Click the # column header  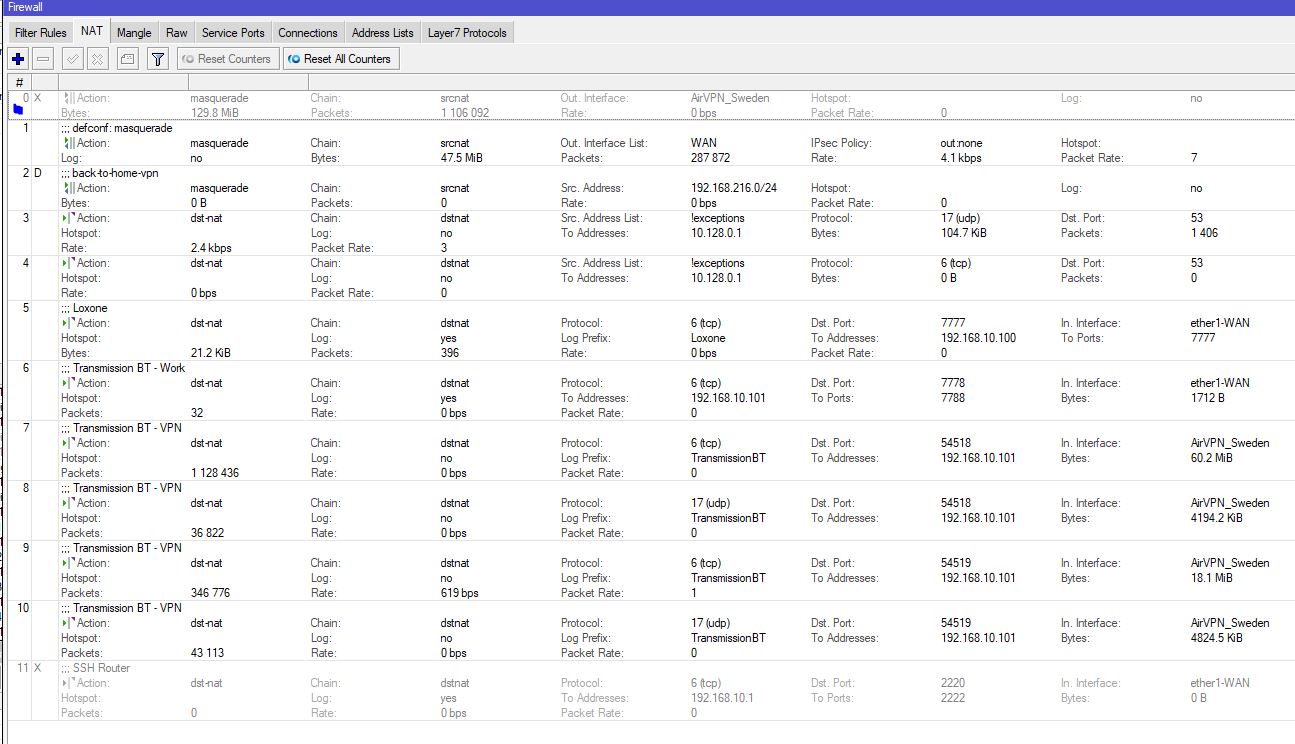coord(19,82)
